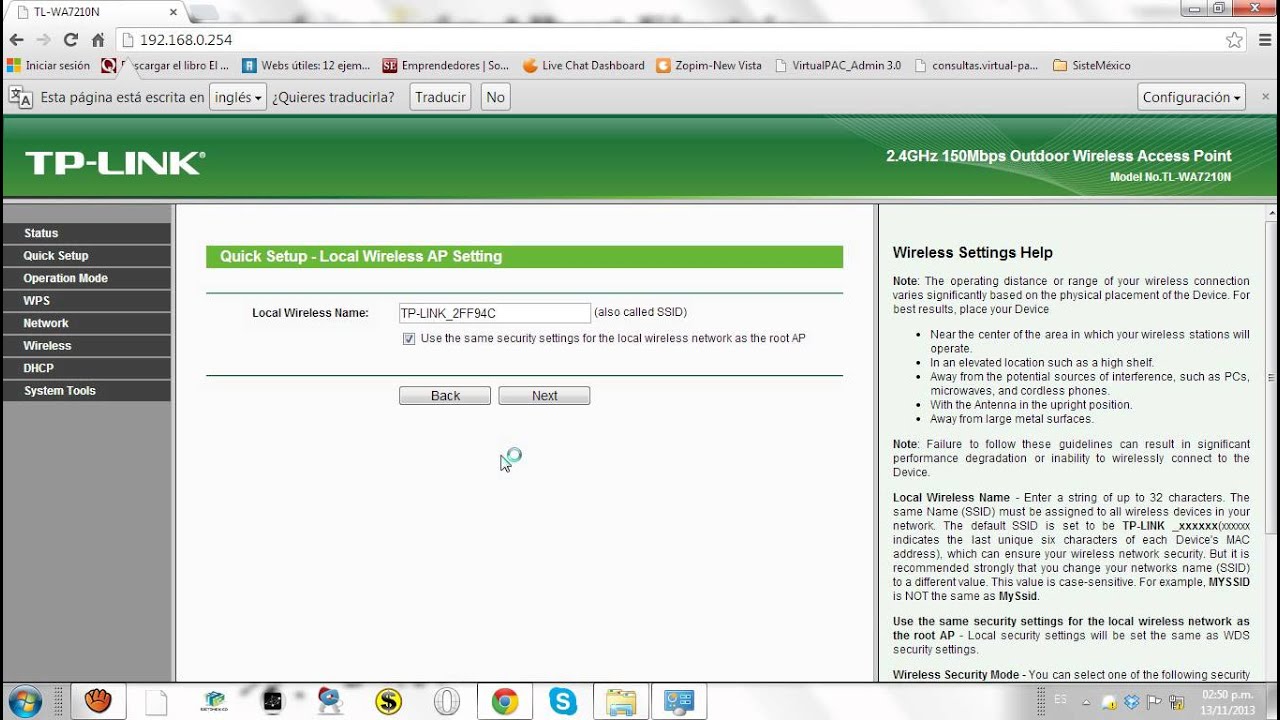Screen dimensions: 1280x720
Task: Open the System Tools menu item
Action: (86, 391)
